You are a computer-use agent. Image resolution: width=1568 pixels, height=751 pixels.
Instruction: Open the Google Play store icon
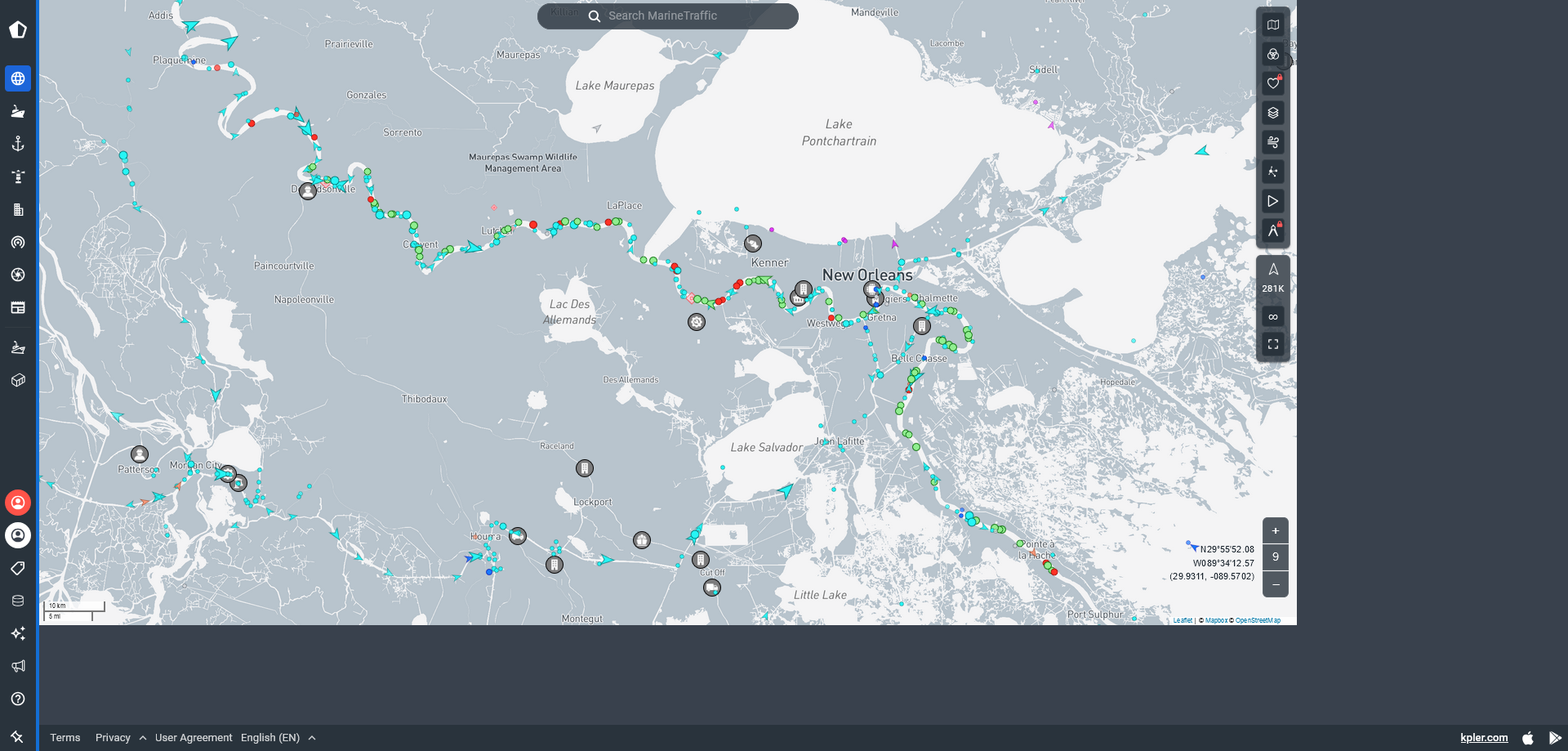click(1555, 737)
